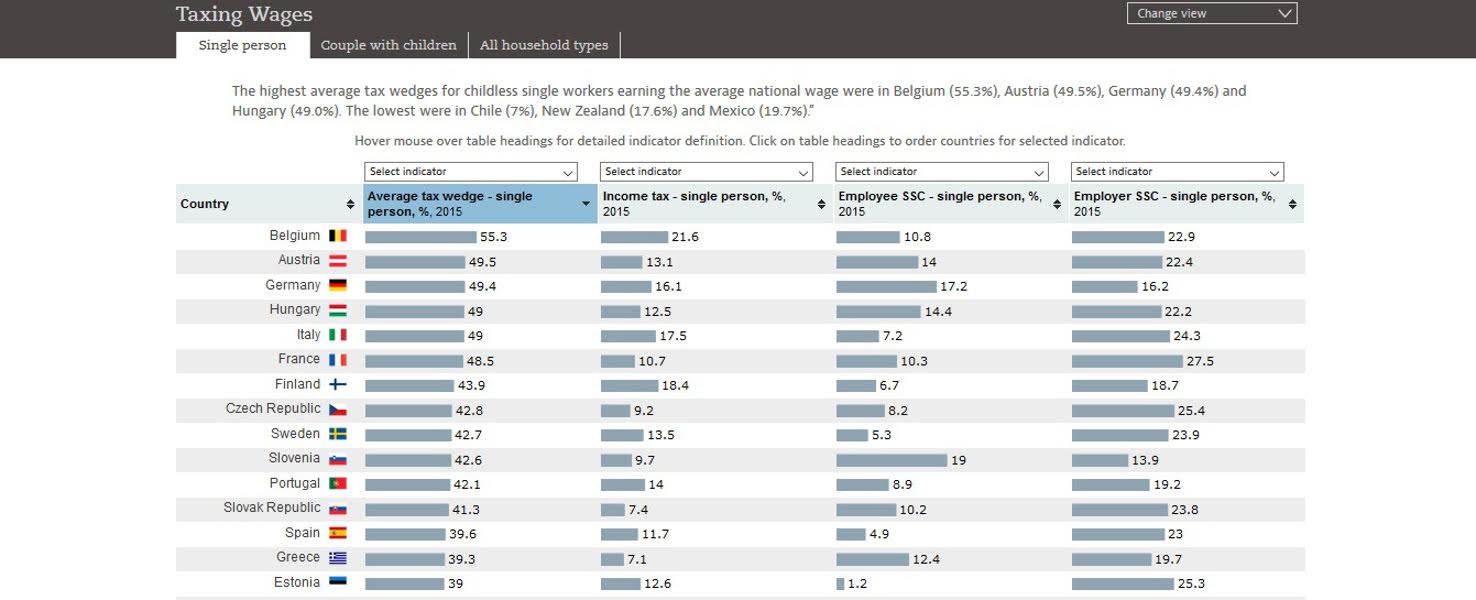
Task: Open indicator selector above Average tax wedge
Action: pyautogui.click(x=471, y=172)
